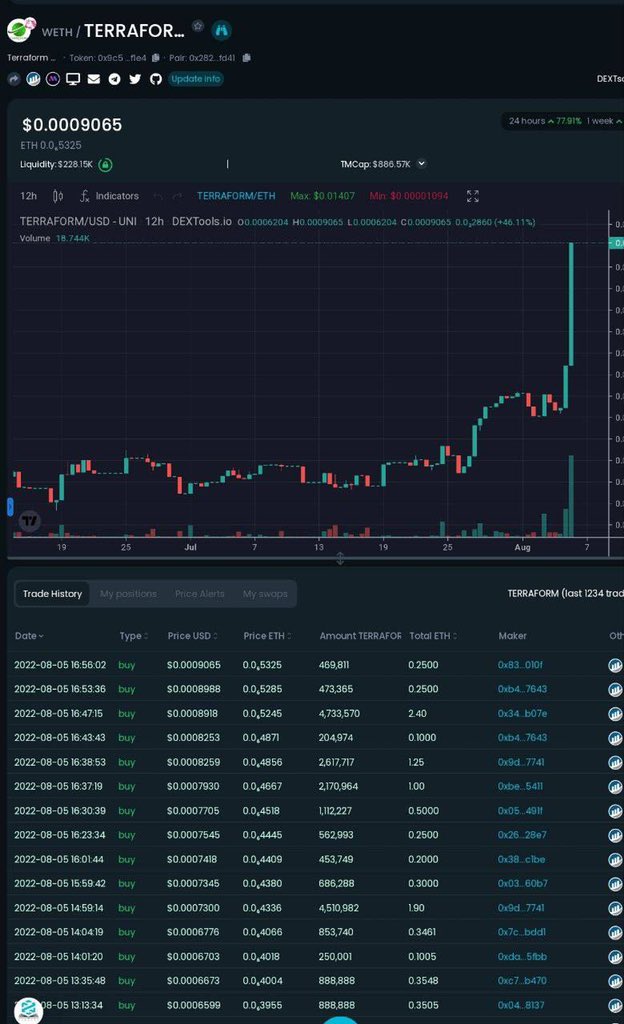
Task: Click the share arrow icon
Action: (14, 79)
